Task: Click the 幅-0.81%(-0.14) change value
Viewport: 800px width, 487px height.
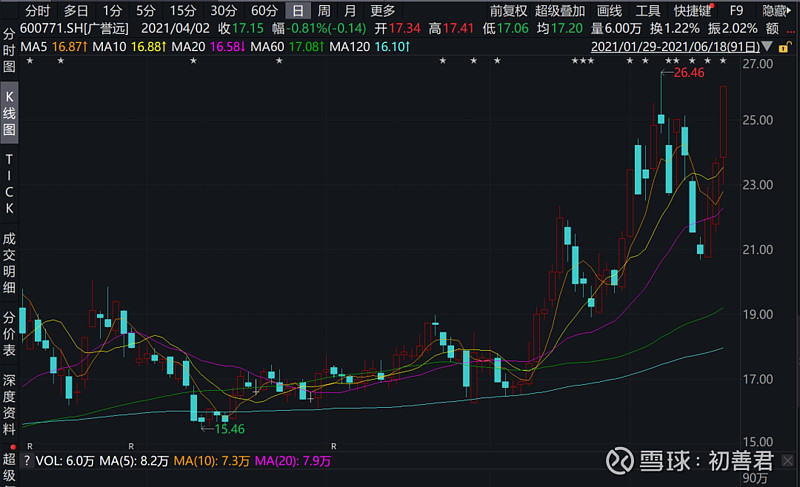Action: (x=319, y=29)
